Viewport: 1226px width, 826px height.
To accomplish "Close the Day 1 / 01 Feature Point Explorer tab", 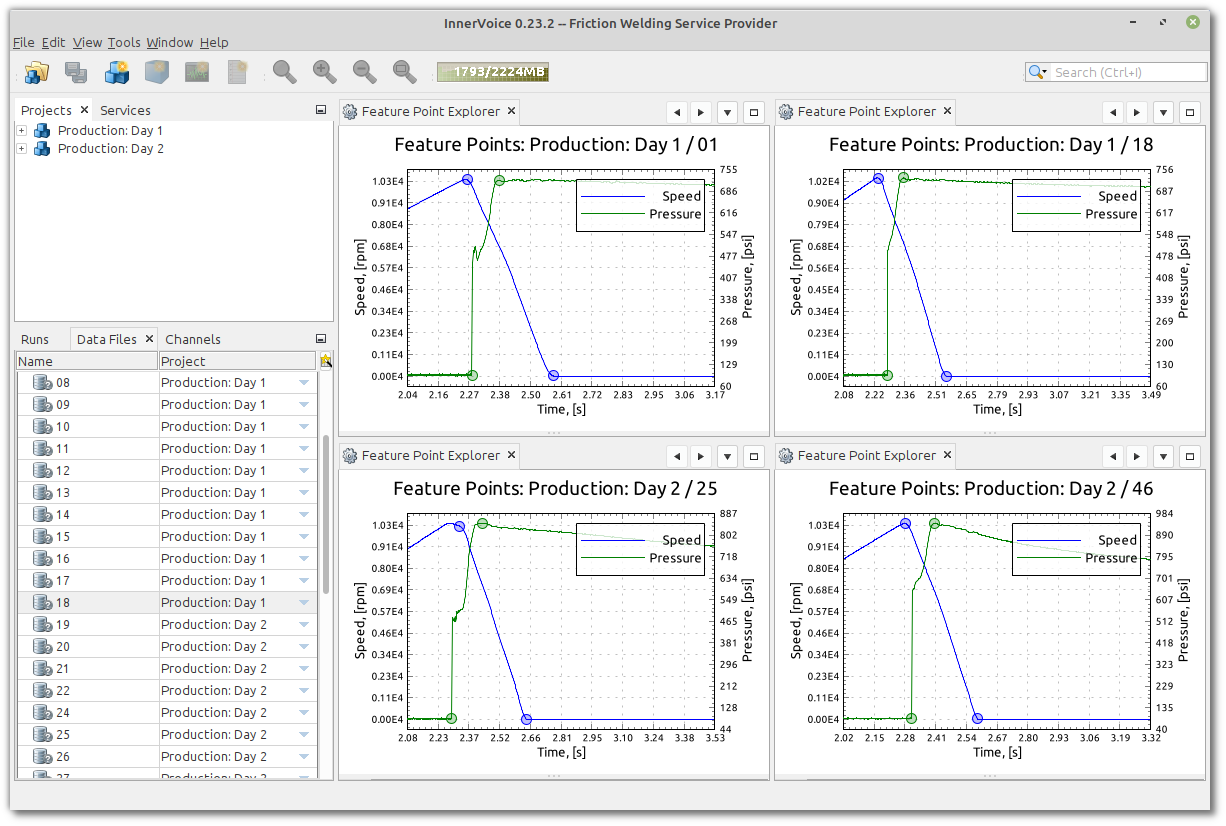I will [511, 111].
